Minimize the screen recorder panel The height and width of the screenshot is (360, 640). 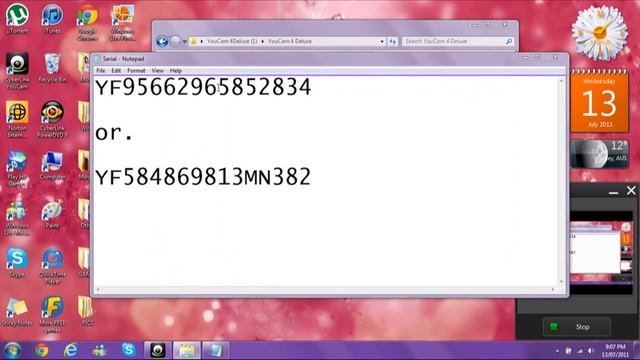613,191
